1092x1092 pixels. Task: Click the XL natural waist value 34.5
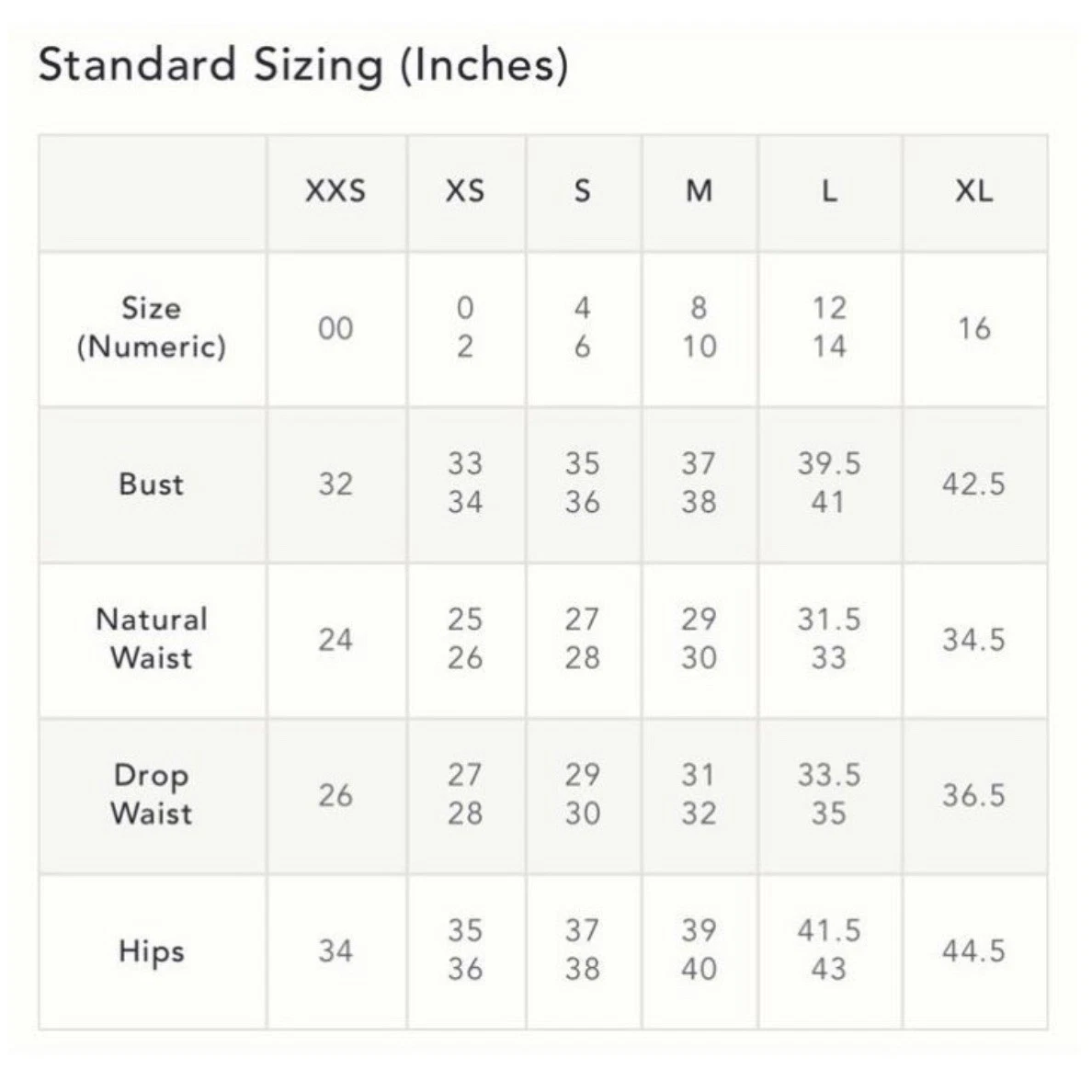pyautogui.click(x=973, y=639)
